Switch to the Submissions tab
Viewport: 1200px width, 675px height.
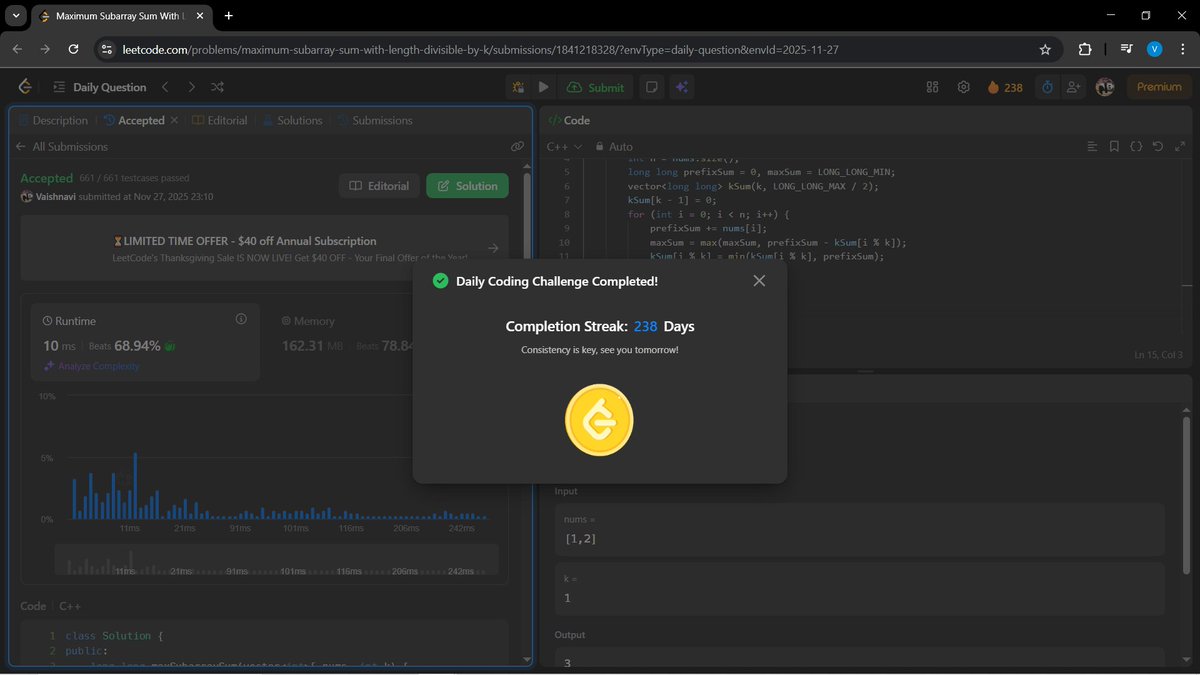click(375, 120)
